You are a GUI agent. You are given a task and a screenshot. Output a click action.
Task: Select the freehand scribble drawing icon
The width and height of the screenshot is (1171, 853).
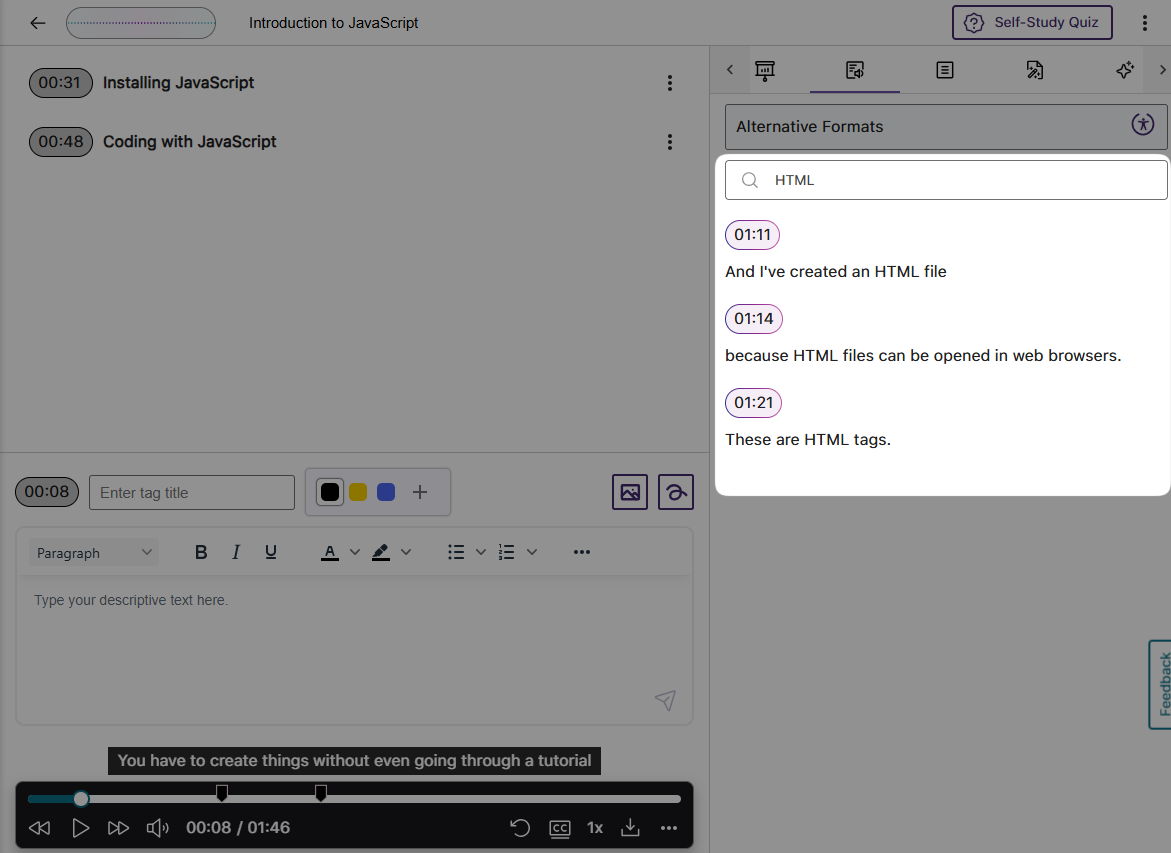(676, 492)
